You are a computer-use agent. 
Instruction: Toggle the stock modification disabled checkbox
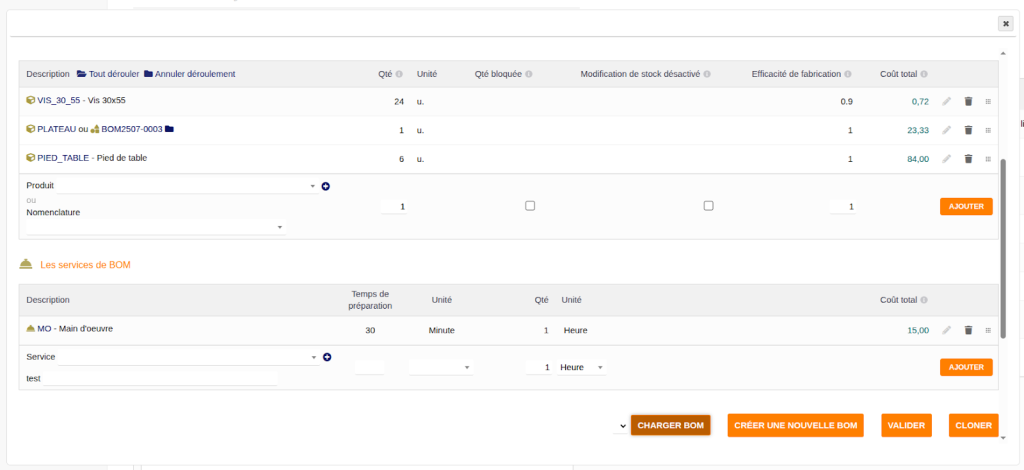click(708, 206)
